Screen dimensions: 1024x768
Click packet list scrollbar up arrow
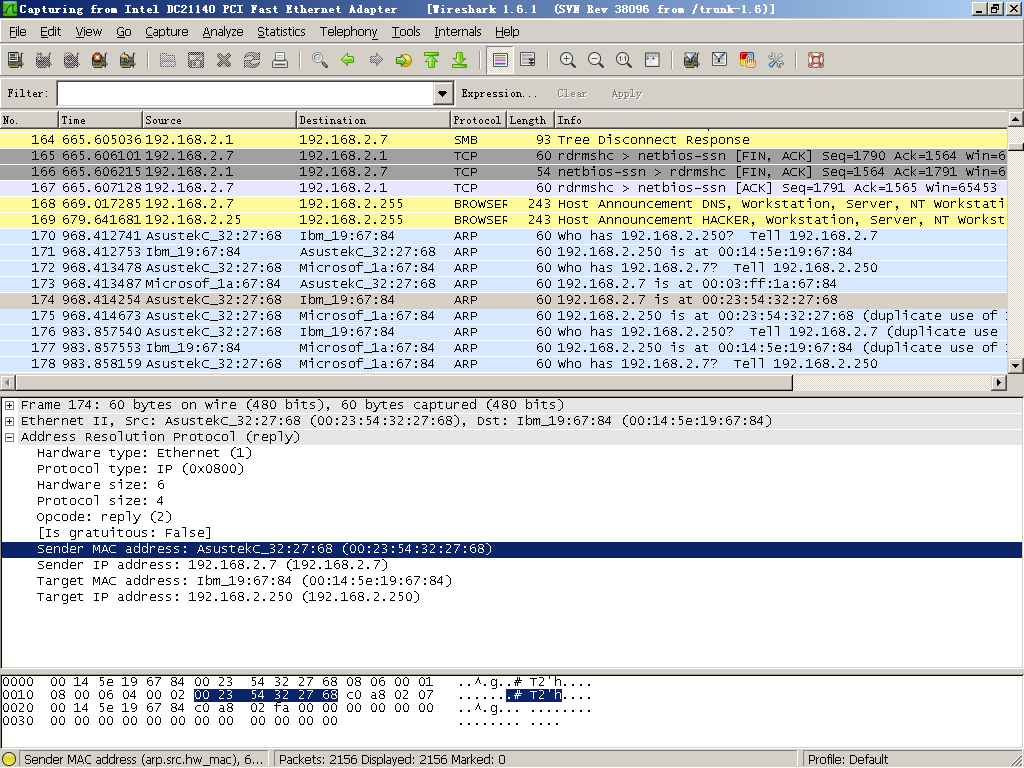tap(1016, 119)
